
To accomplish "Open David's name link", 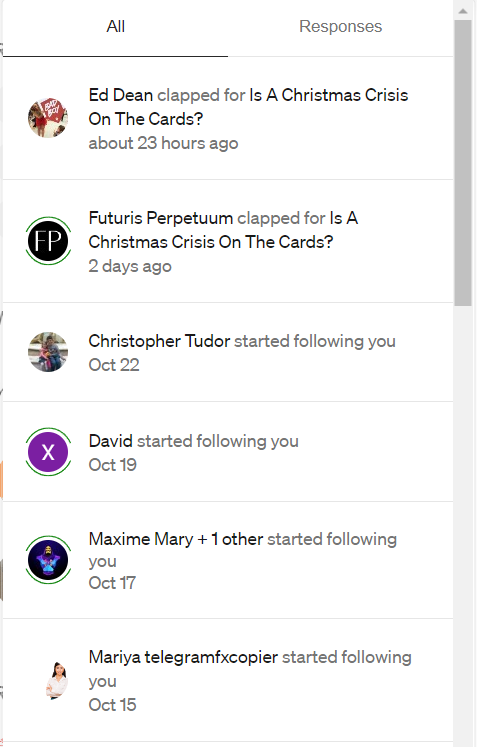I will pos(111,441).
